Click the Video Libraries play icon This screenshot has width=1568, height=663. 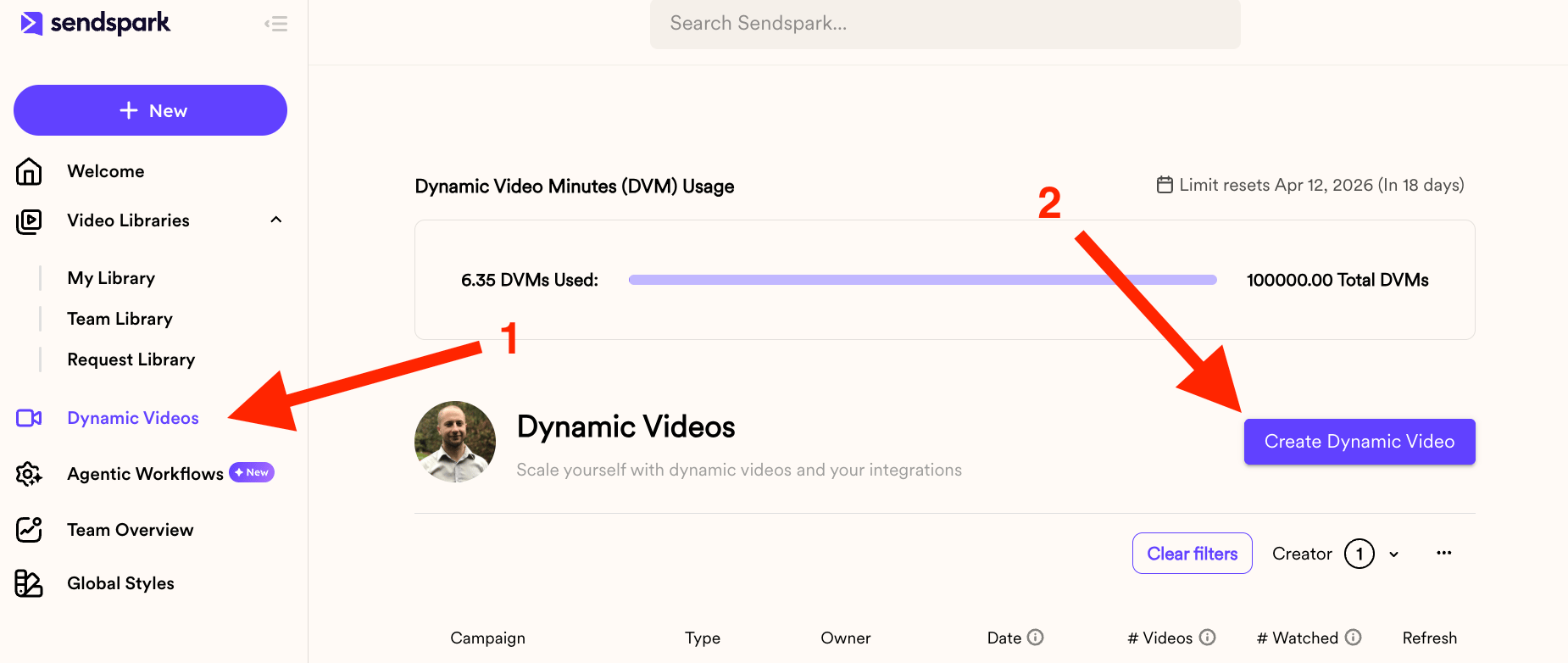pos(29,221)
